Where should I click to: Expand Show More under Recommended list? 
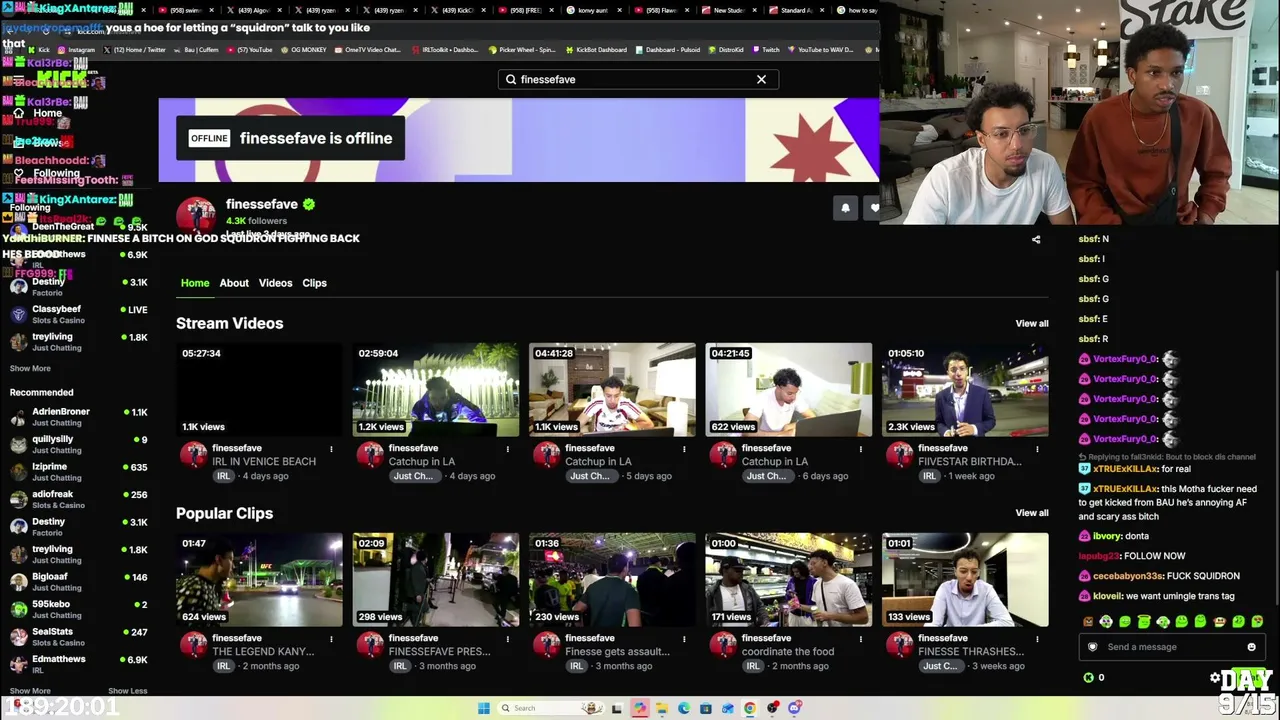point(30,691)
